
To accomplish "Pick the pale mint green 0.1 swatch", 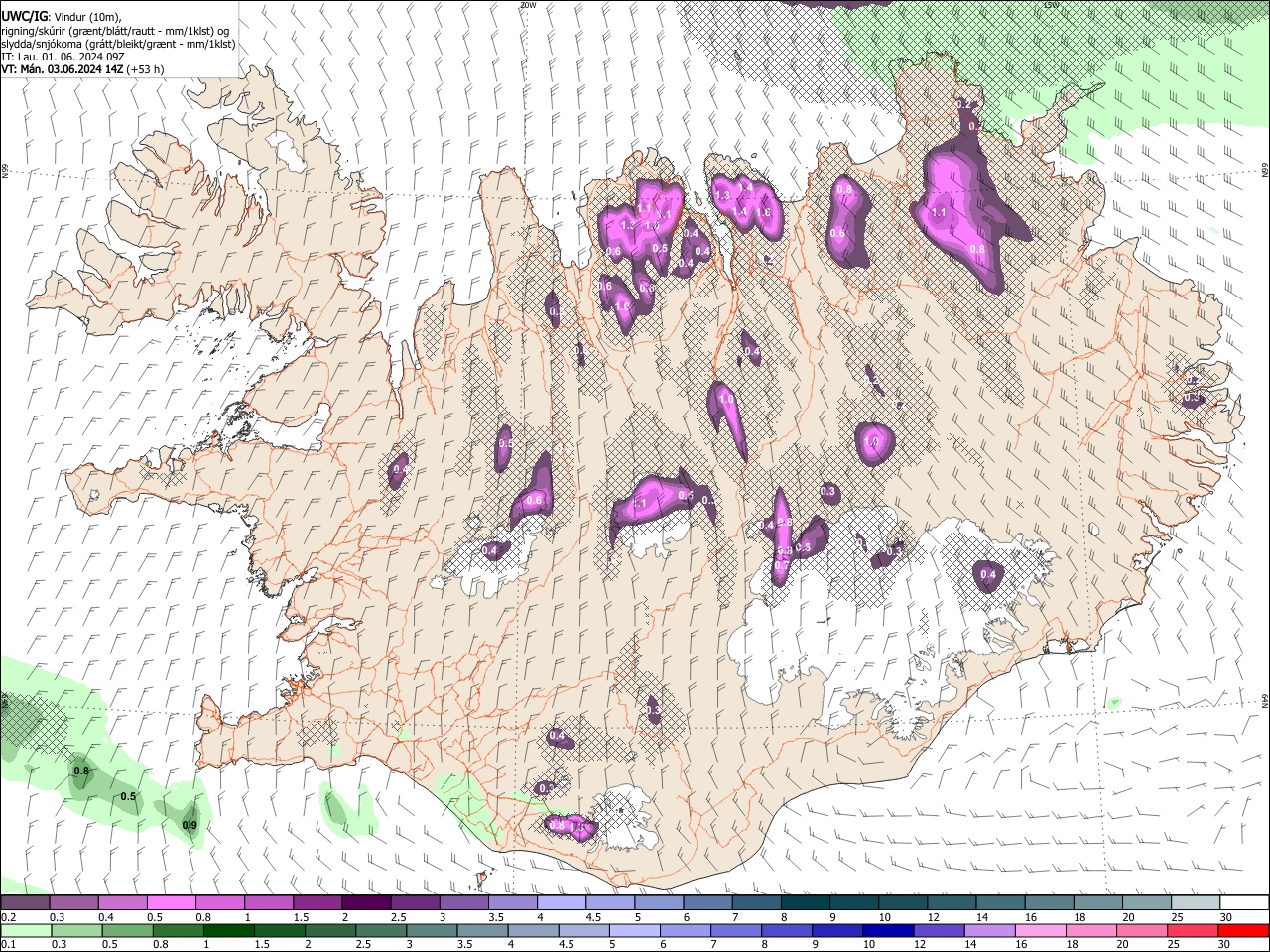I will coord(25,930).
